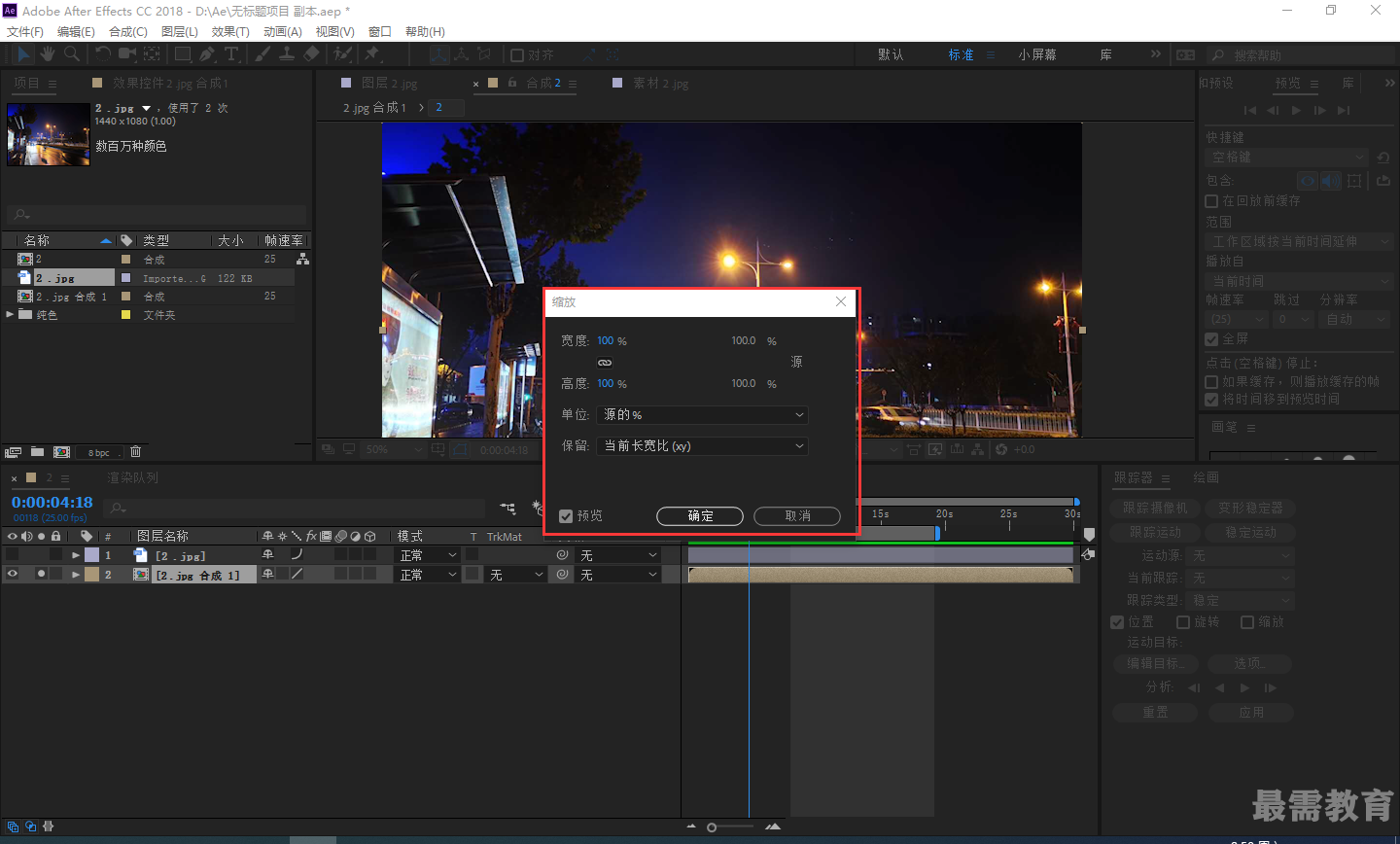The width and height of the screenshot is (1400, 844).
Task: Click the timeline zoom slider handle
Action: 712,827
